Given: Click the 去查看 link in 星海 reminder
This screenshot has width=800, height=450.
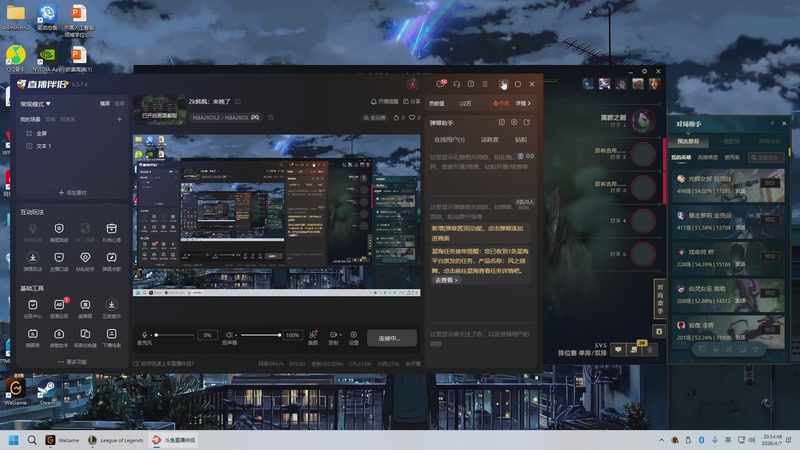Looking at the screenshot, I should [x=446, y=280].
